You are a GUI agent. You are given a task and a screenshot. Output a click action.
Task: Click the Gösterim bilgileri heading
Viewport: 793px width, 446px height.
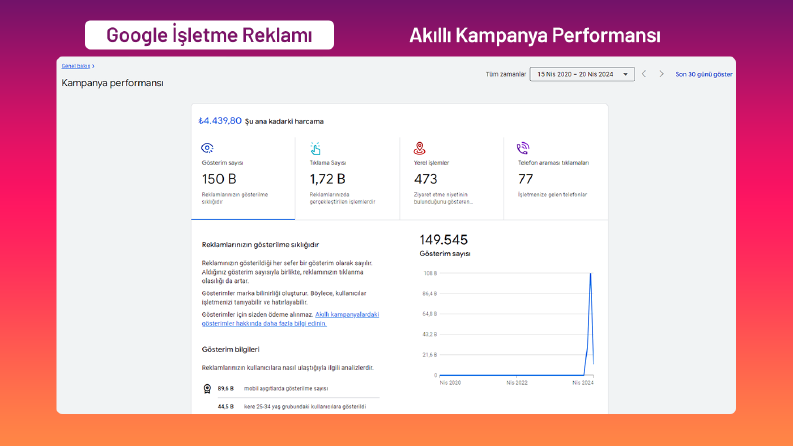tap(231, 349)
